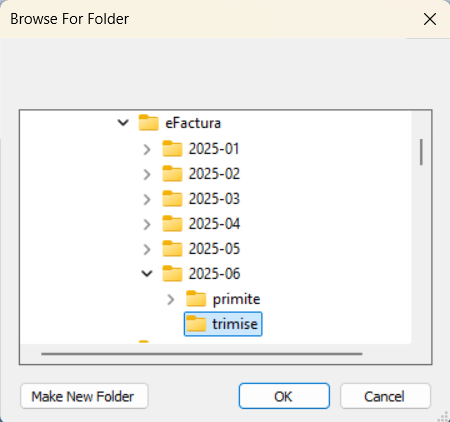The width and height of the screenshot is (450, 422).
Task: Click the 2025-03 folder icon
Action: [172, 199]
